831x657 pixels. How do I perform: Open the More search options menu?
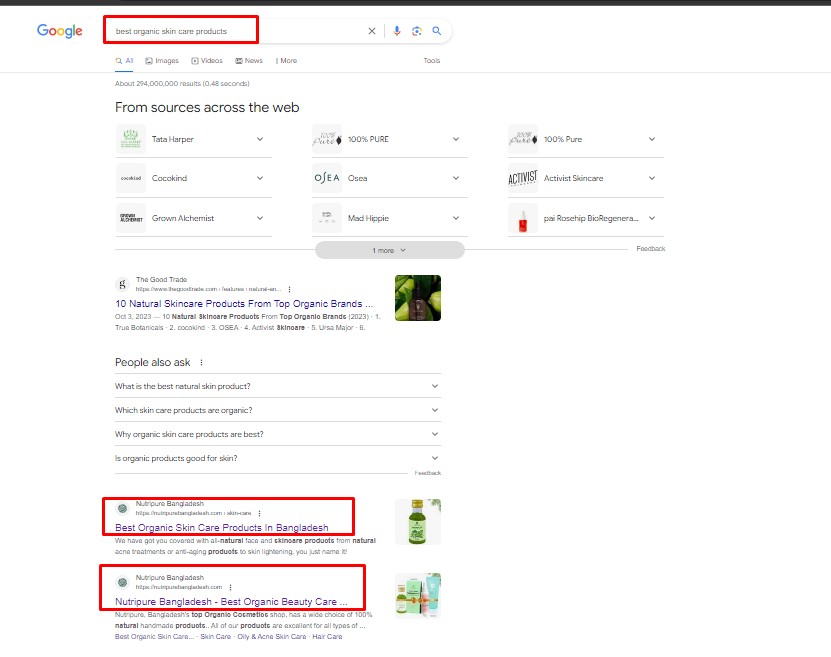tap(287, 61)
